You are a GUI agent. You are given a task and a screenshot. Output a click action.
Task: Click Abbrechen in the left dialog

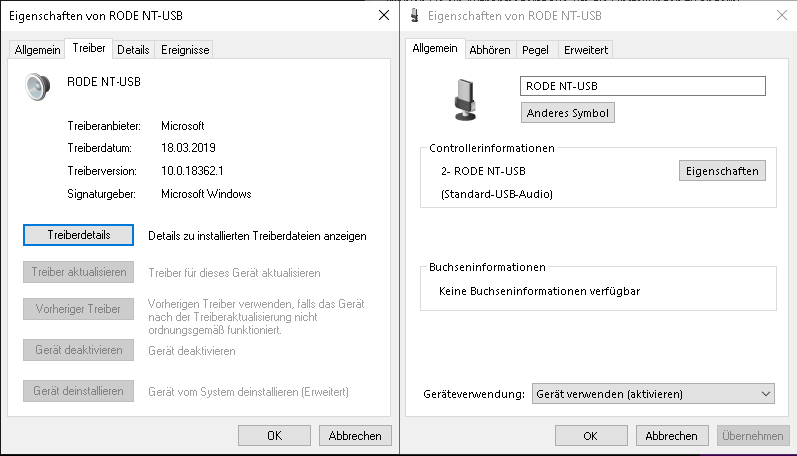(355, 436)
